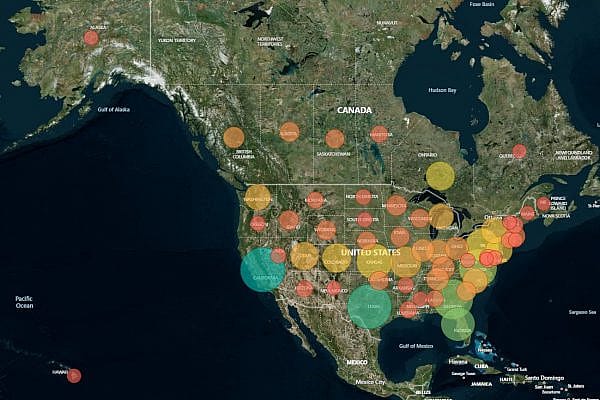Screen dimensions: 600x400
Task: Click the Hudson Bay map label
Action: click(442, 91)
